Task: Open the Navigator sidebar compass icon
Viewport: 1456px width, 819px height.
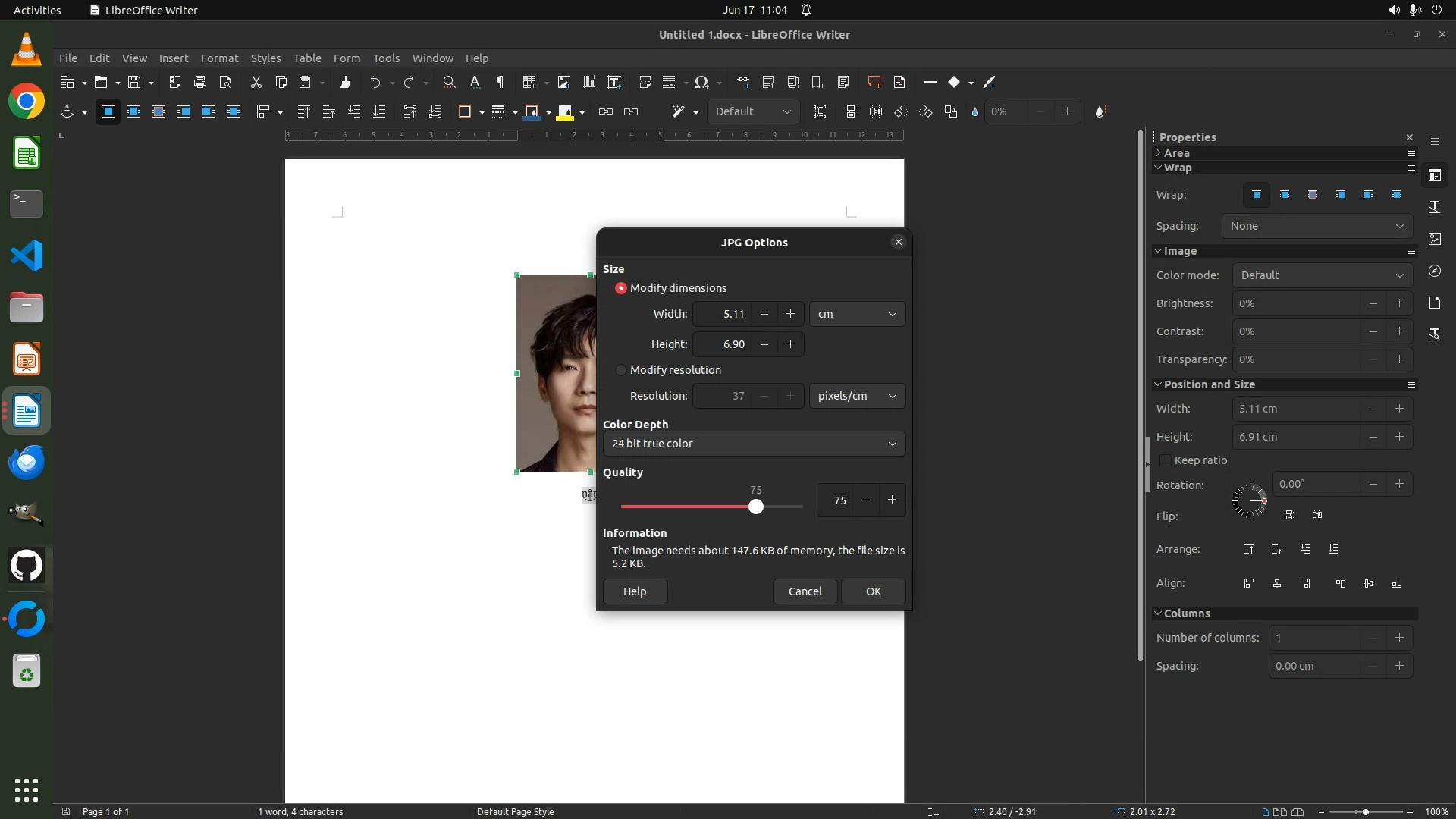Action: pyautogui.click(x=1434, y=271)
